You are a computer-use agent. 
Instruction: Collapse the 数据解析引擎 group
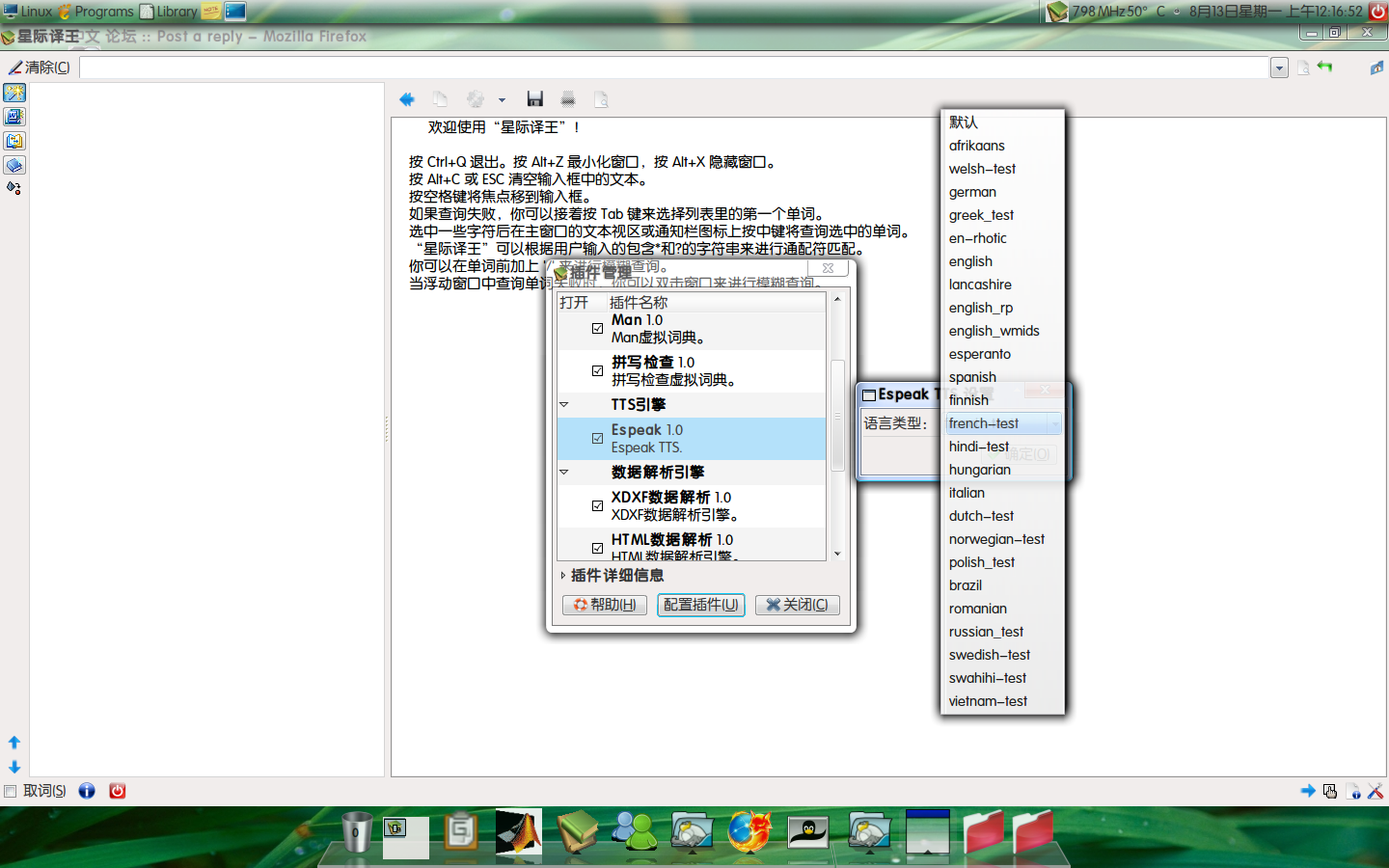[x=564, y=473]
